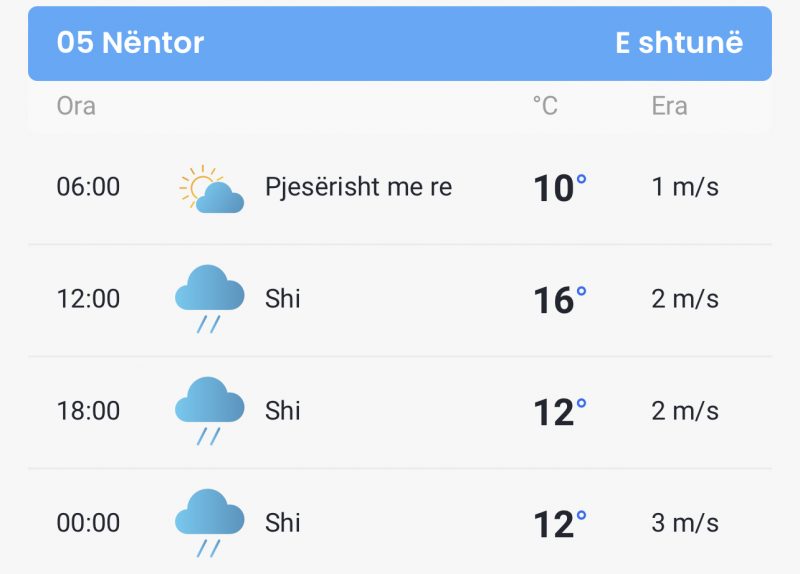Select the 12:00 time entry

coord(88,299)
